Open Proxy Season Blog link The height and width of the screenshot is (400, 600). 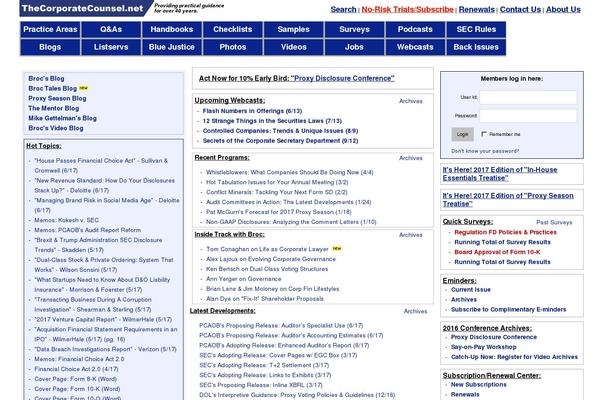57,98
